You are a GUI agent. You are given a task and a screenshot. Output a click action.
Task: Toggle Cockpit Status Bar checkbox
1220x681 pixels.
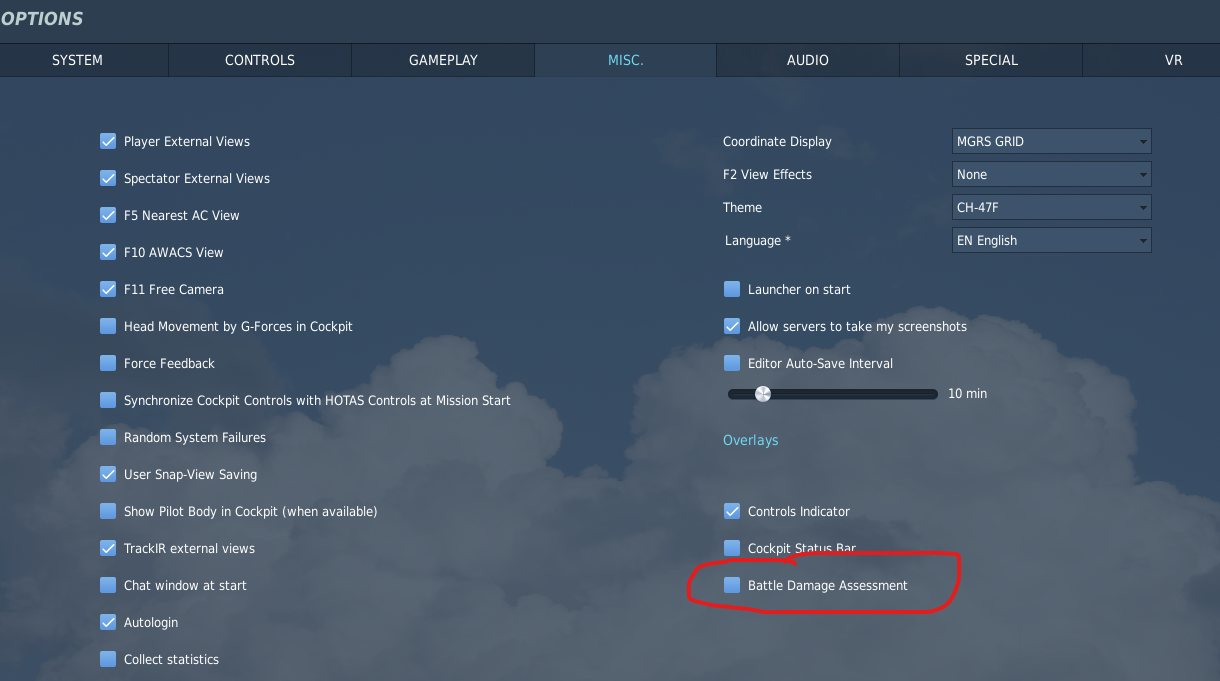coord(732,548)
